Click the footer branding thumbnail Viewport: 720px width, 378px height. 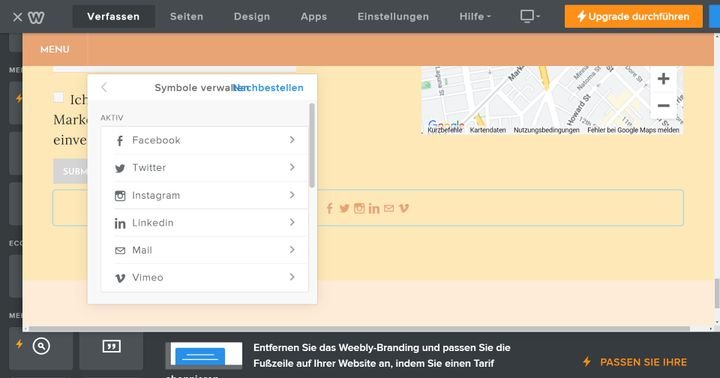[204, 355]
